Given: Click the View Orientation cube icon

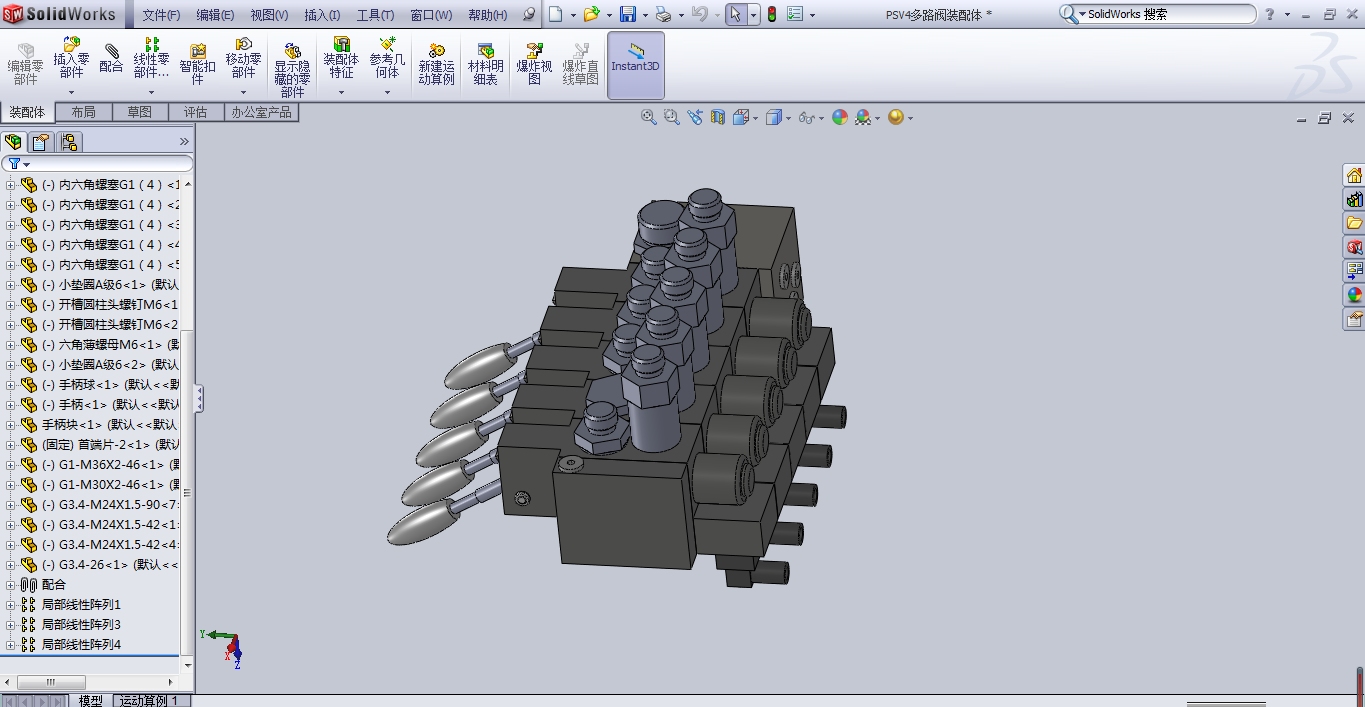Looking at the screenshot, I should (741, 117).
